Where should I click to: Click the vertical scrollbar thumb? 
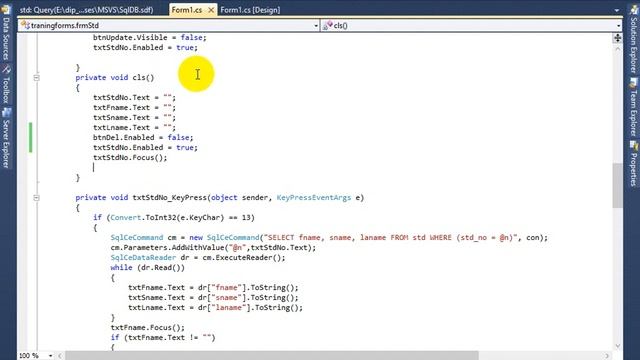(x=618, y=186)
